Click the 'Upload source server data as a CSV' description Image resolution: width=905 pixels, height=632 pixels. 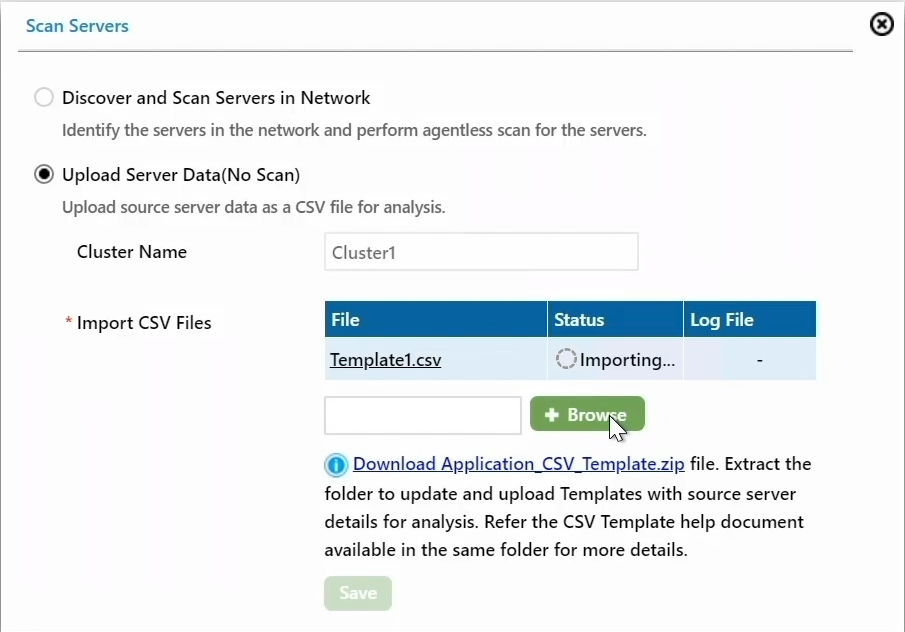(253, 207)
